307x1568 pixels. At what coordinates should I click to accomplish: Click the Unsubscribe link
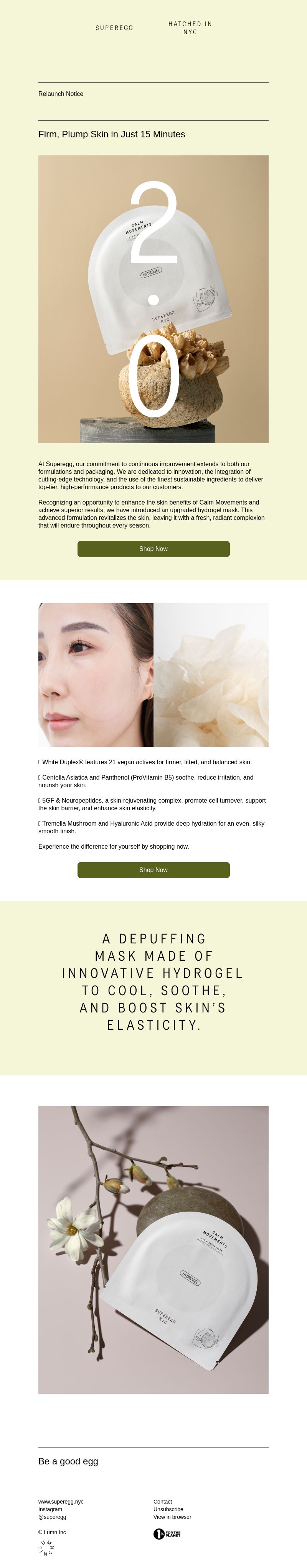[x=168, y=1510]
